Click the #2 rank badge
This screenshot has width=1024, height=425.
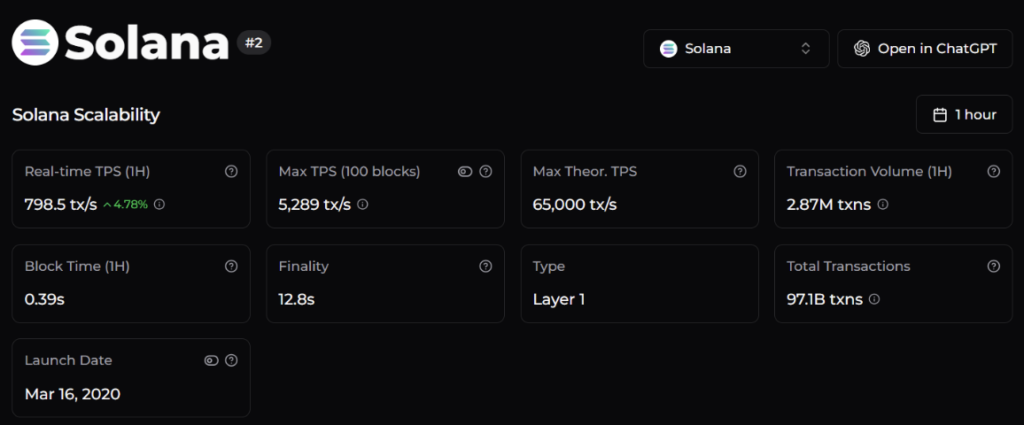tap(254, 43)
